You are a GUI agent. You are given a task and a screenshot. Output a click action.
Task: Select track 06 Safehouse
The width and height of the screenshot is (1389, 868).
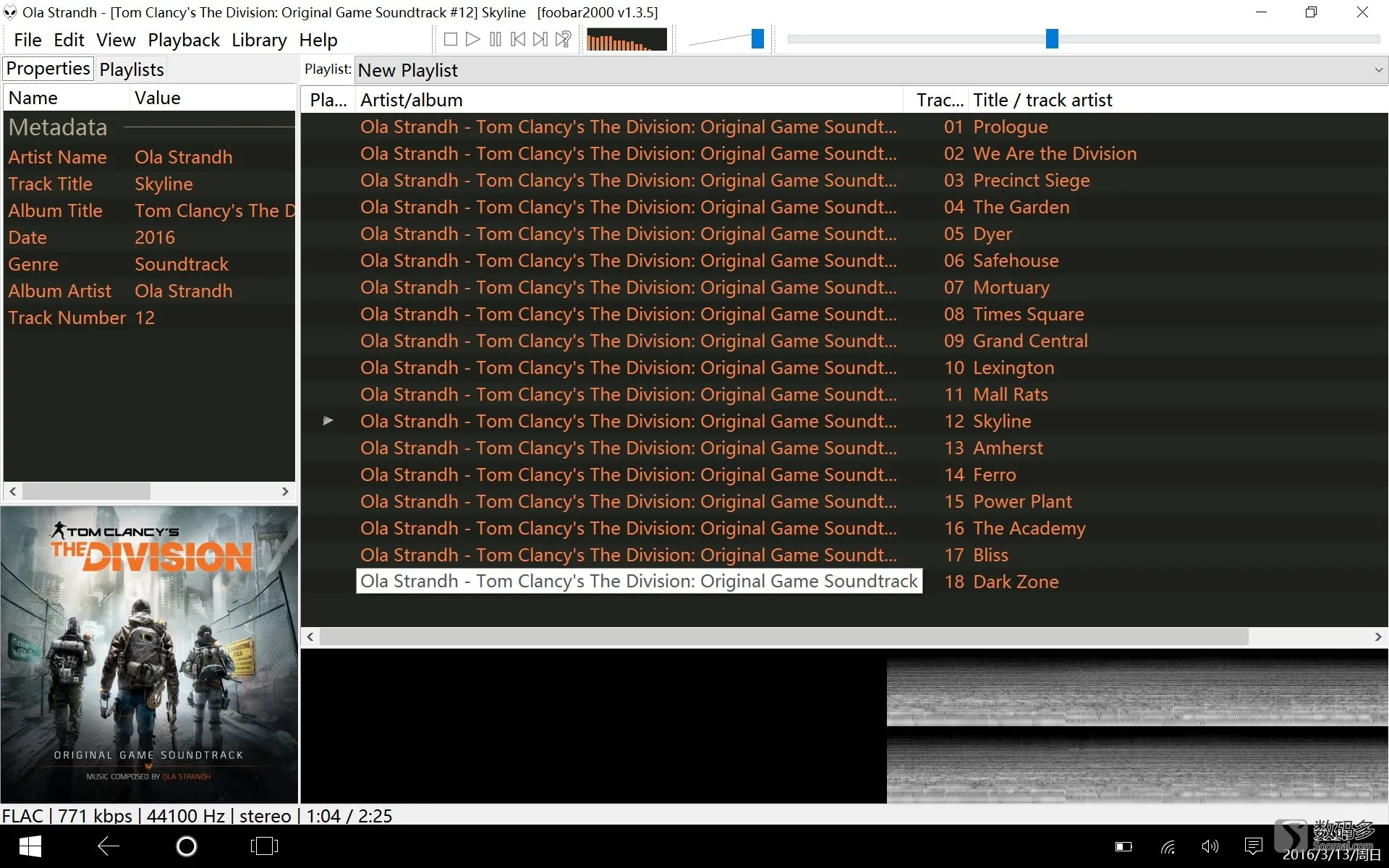click(844, 260)
